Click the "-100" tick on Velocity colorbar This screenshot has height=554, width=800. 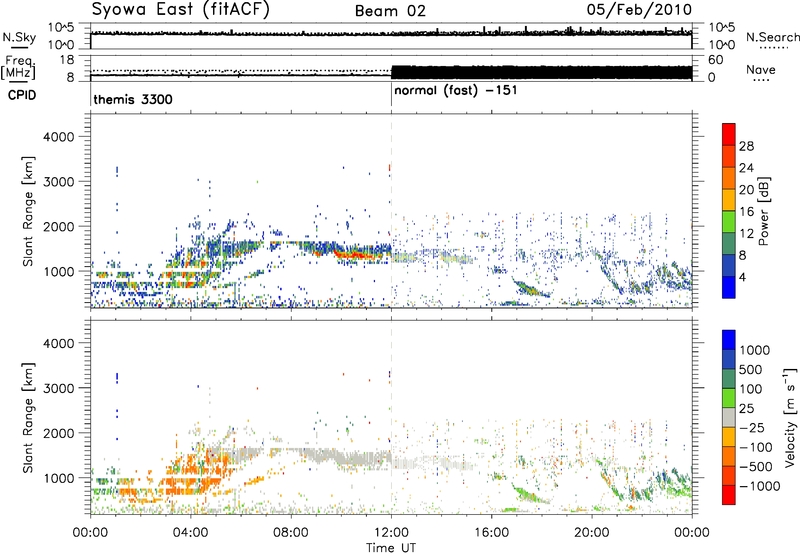point(756,447)
